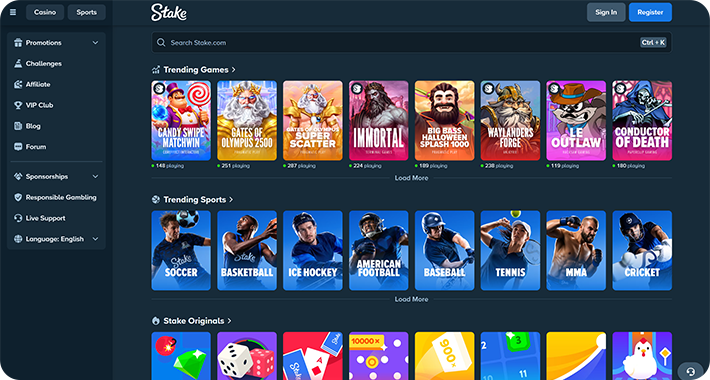Open VIP Club from the sidebar
Image resolution: width=710 pixels, height=380 pixels.
39,105
